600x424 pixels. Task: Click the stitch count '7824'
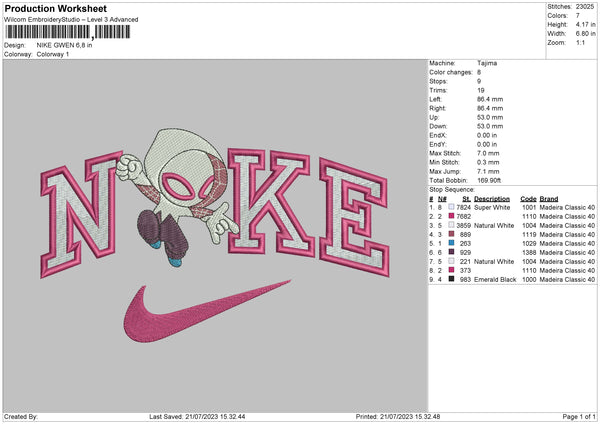point(463,207)
